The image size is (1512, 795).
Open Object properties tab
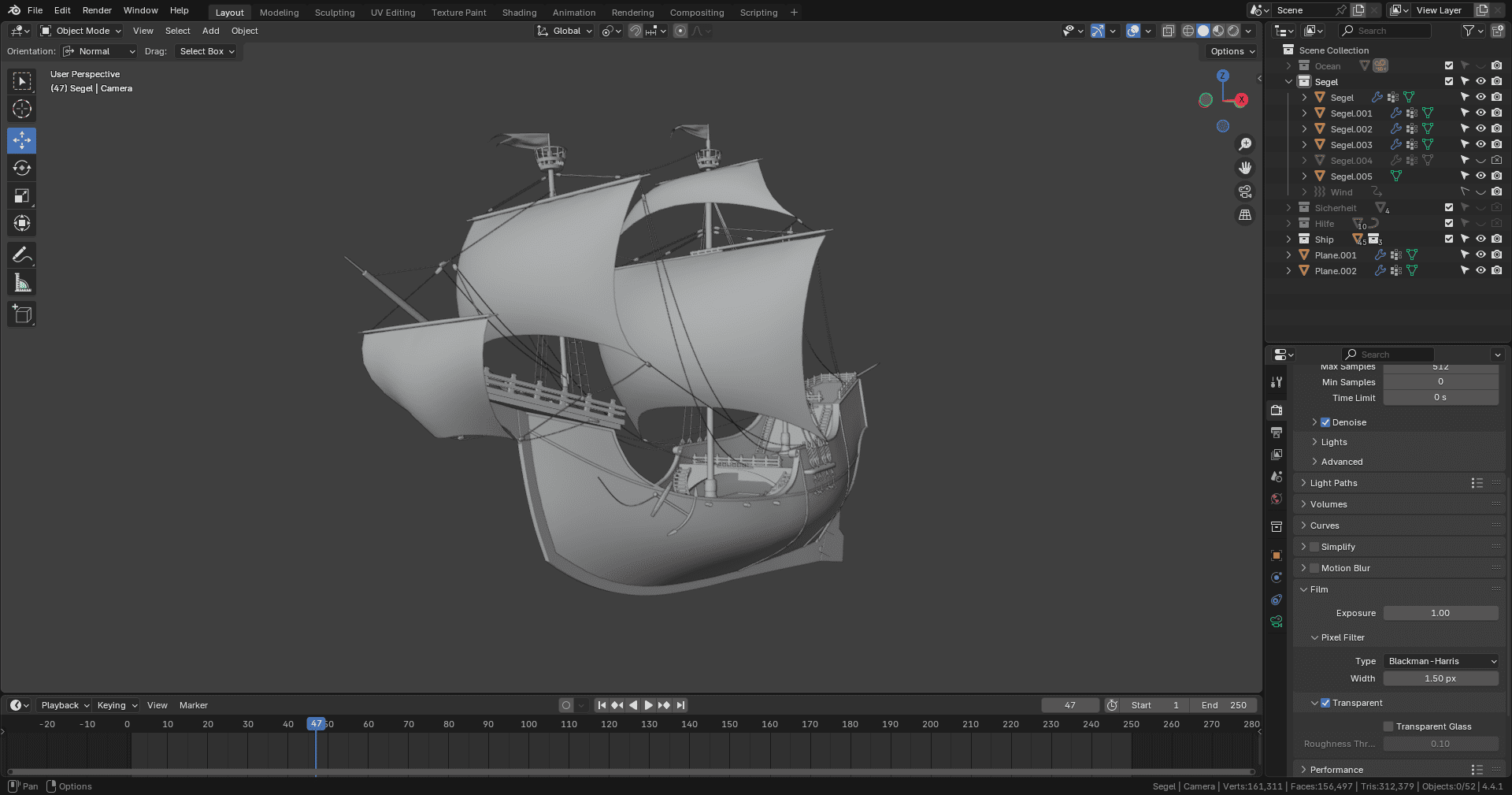point(1277,555)
